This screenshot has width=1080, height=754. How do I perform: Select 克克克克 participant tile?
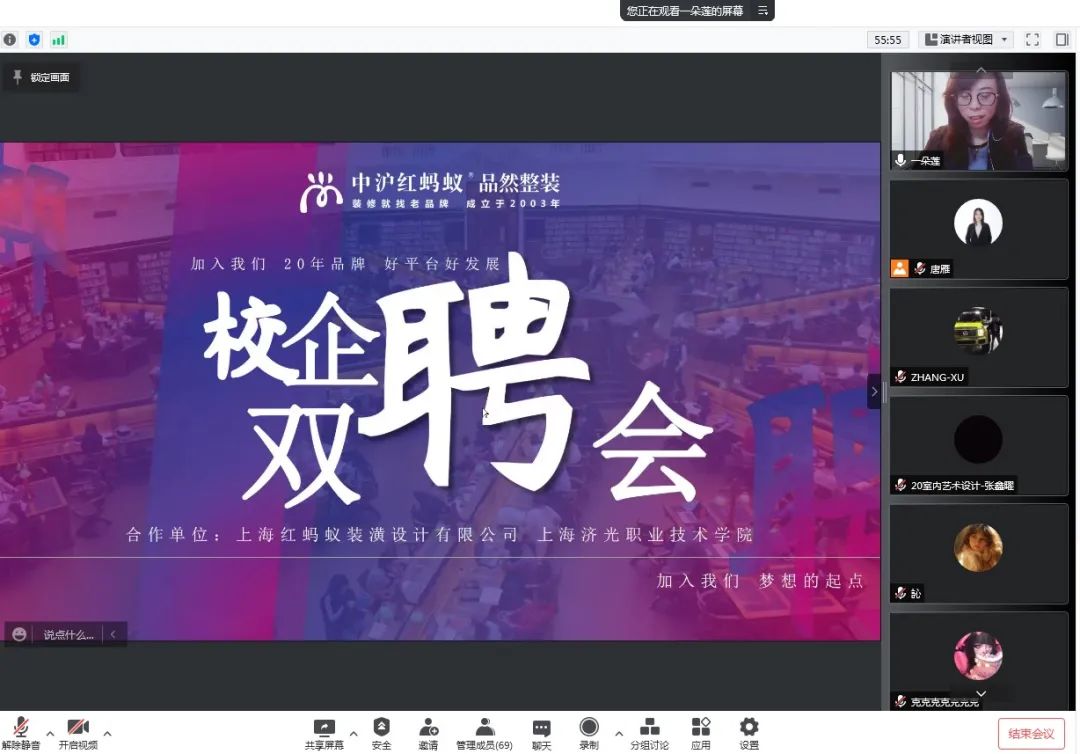978,662
